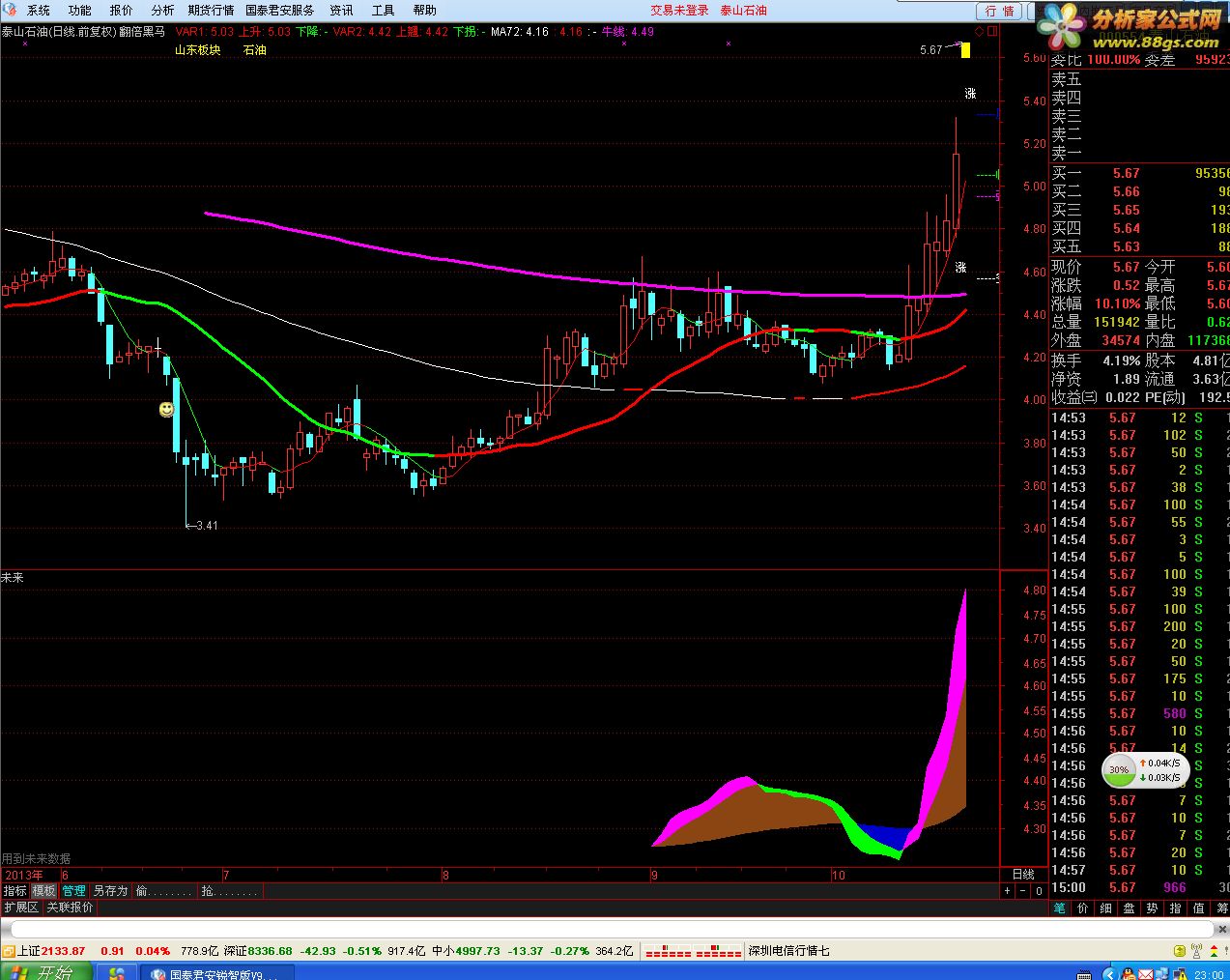Select the 石油 sector label
The width and height of the screenshot is (1230, 980).
click(x=254, y=50)
